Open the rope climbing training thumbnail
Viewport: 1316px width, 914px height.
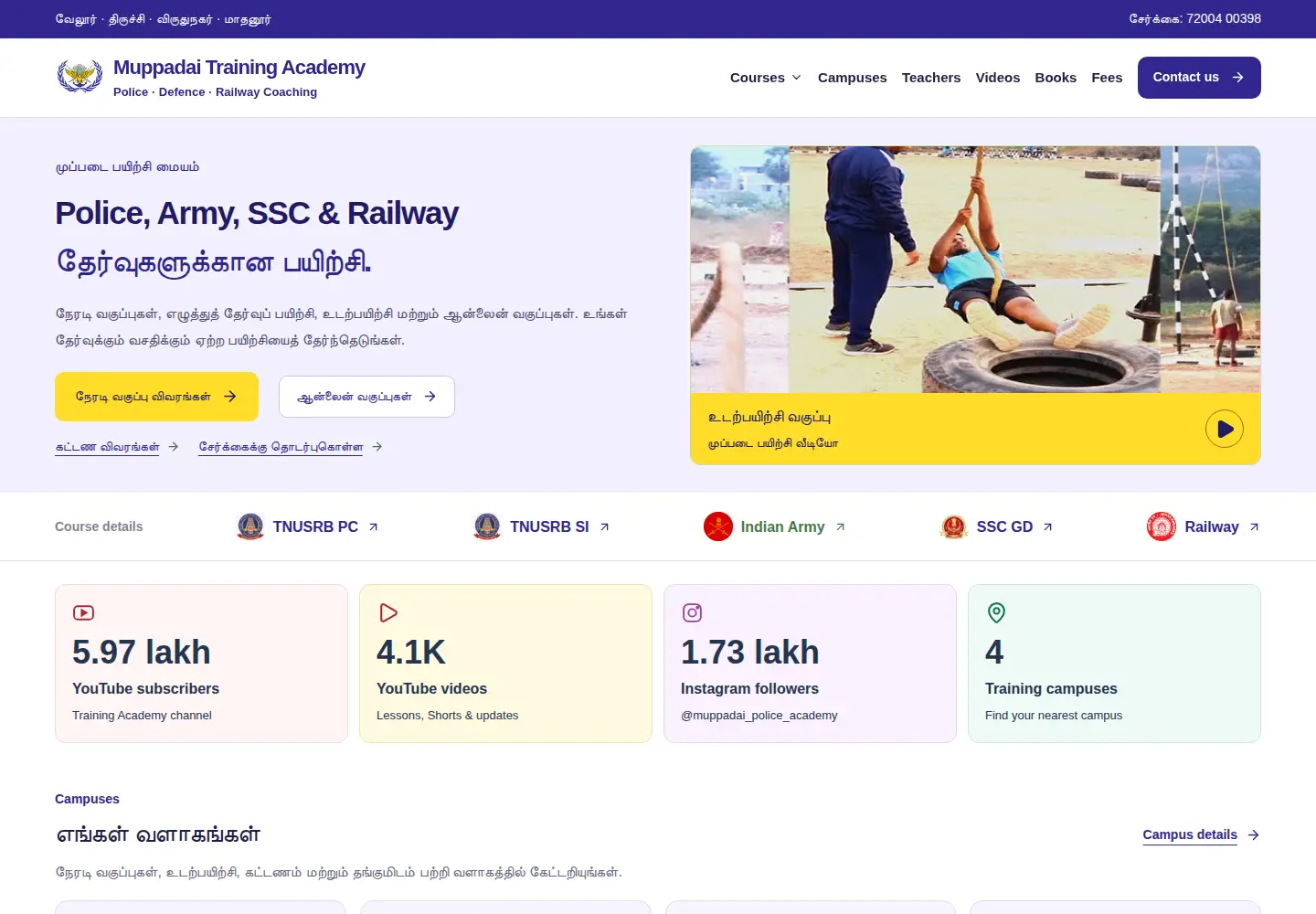(975, 270)
